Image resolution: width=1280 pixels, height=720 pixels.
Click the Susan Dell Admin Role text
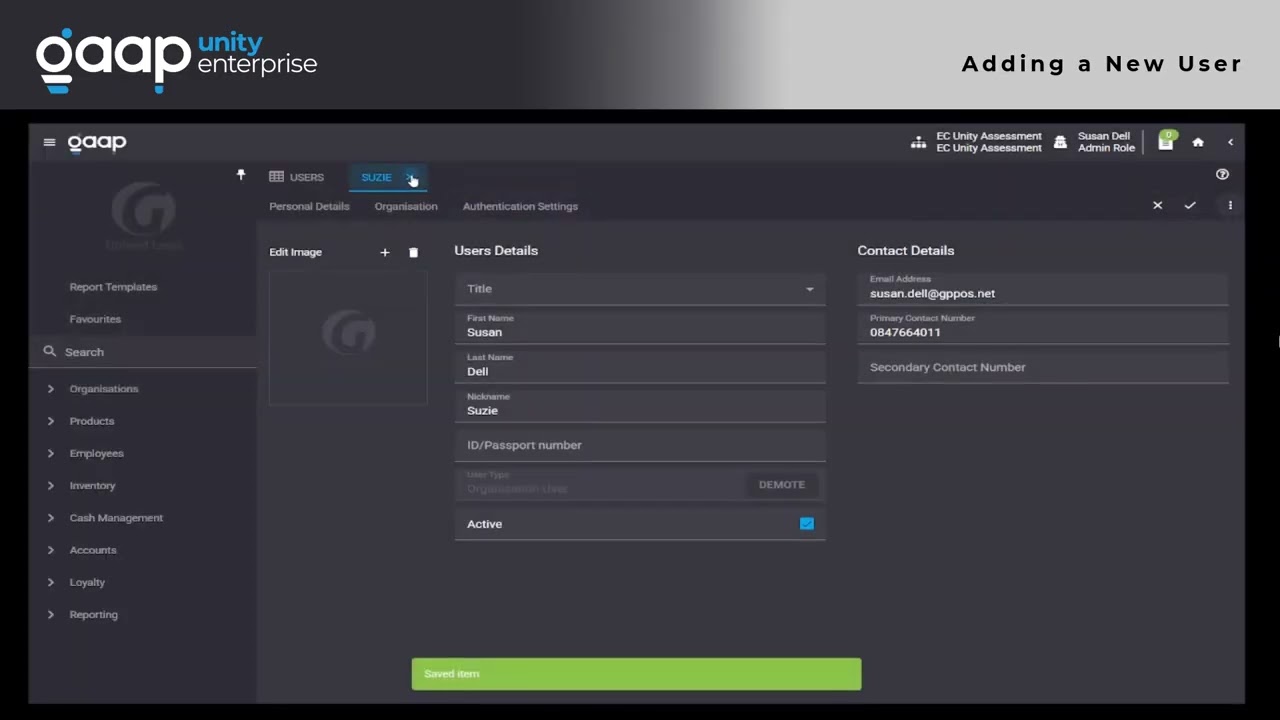point(1106,142)
